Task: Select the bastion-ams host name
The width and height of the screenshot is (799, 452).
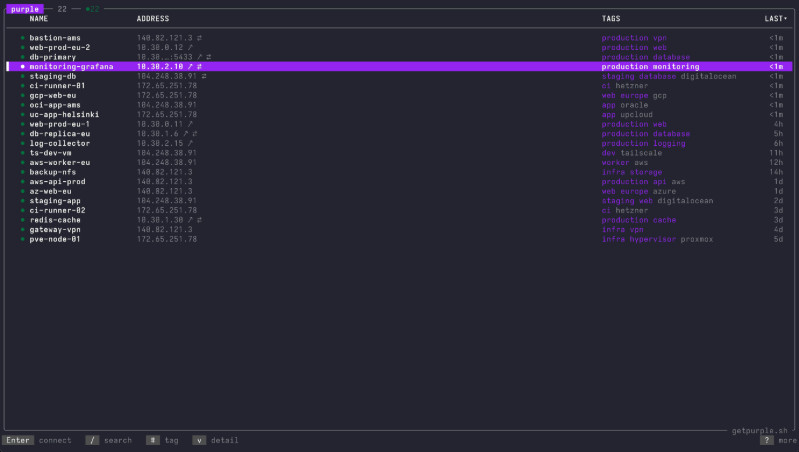Action: 55,38
